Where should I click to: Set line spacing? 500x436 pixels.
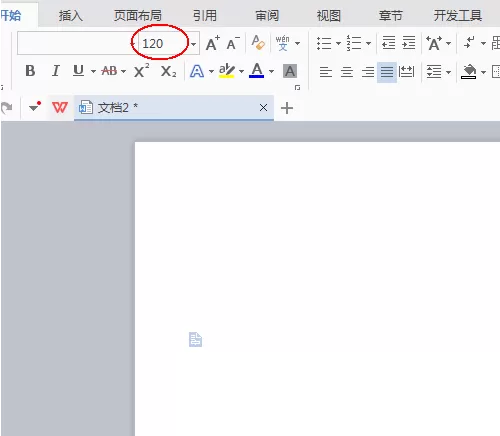(x=434, y=72)
